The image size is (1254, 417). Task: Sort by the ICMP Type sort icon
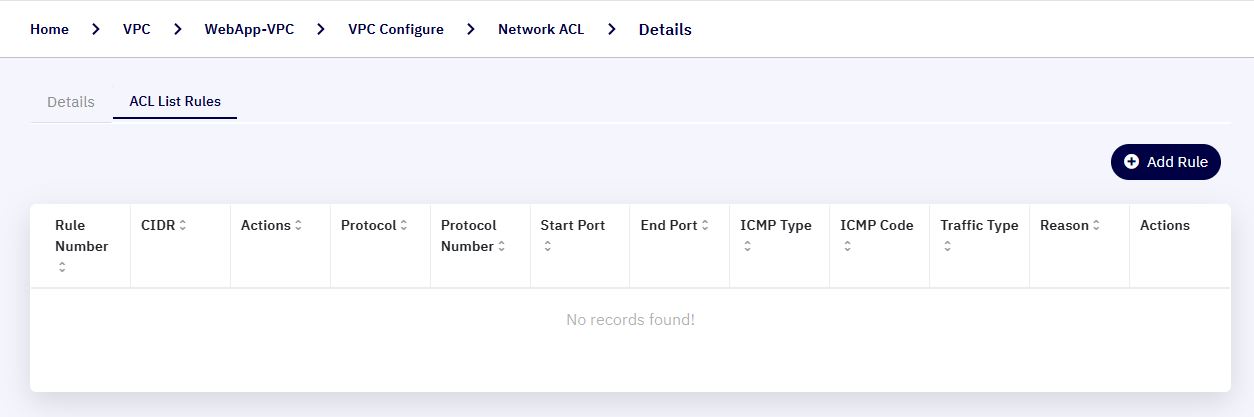click(x=747, y=247)
